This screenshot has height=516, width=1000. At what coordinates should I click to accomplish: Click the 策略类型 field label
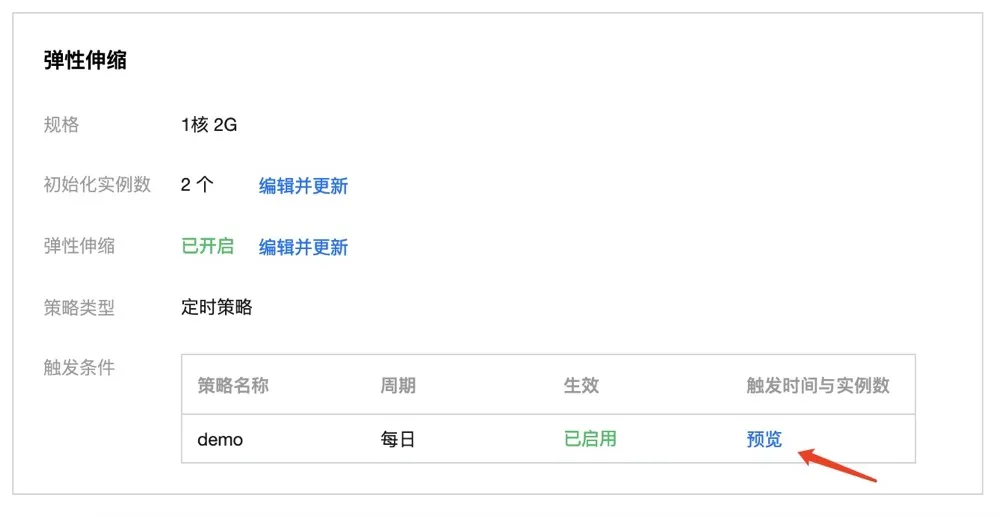tap(79, 307)
